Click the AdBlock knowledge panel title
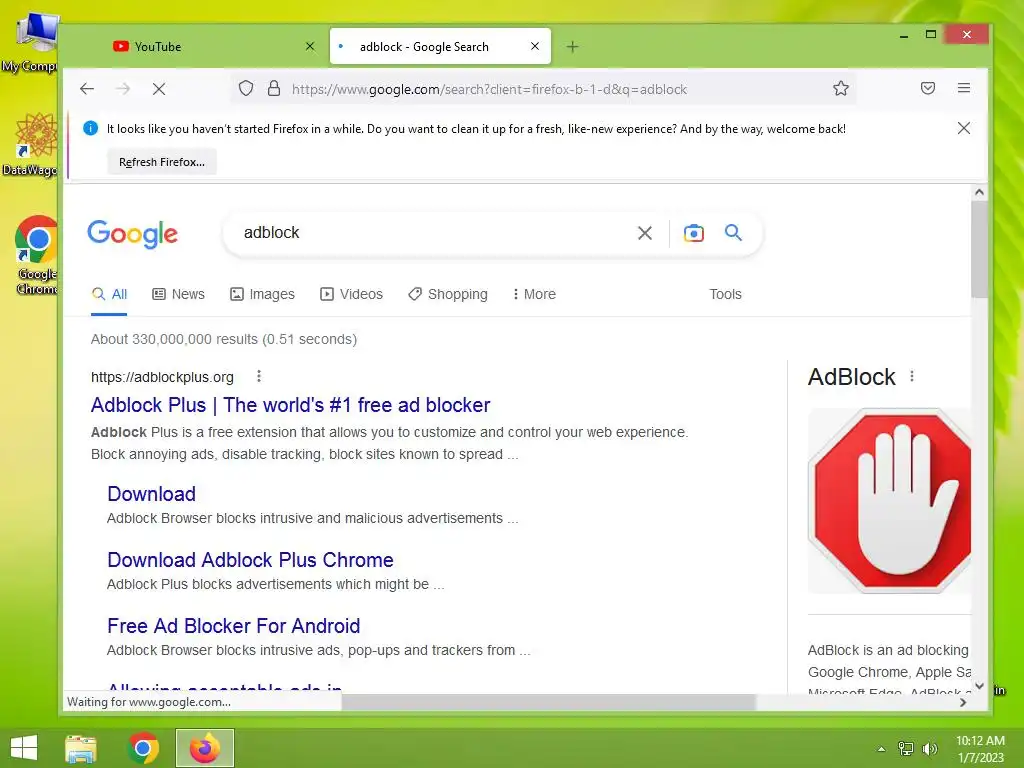Viewport: 1024px width, 768px height. [852, 377]
